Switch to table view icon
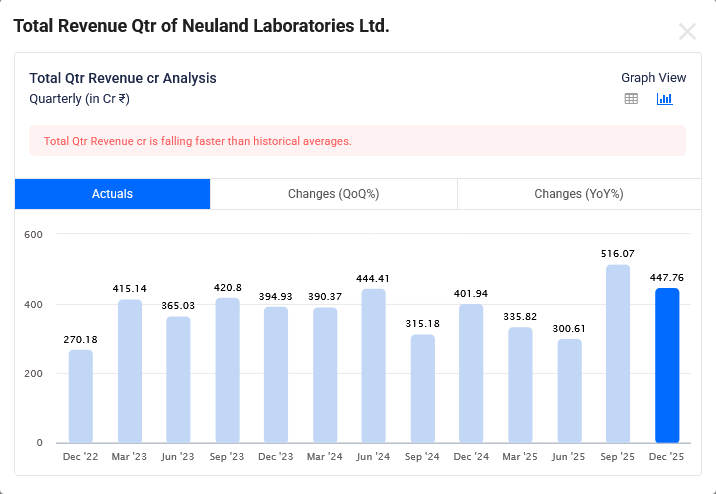This screenshot has width=716, height=494. [x=631, y=99]
